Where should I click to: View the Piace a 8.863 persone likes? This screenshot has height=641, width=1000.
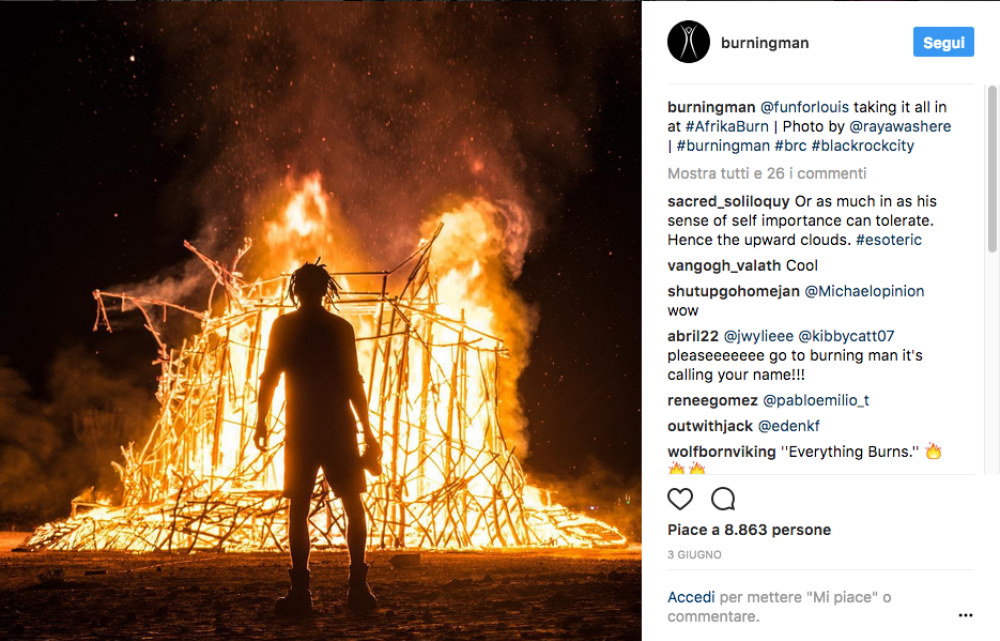749,530
